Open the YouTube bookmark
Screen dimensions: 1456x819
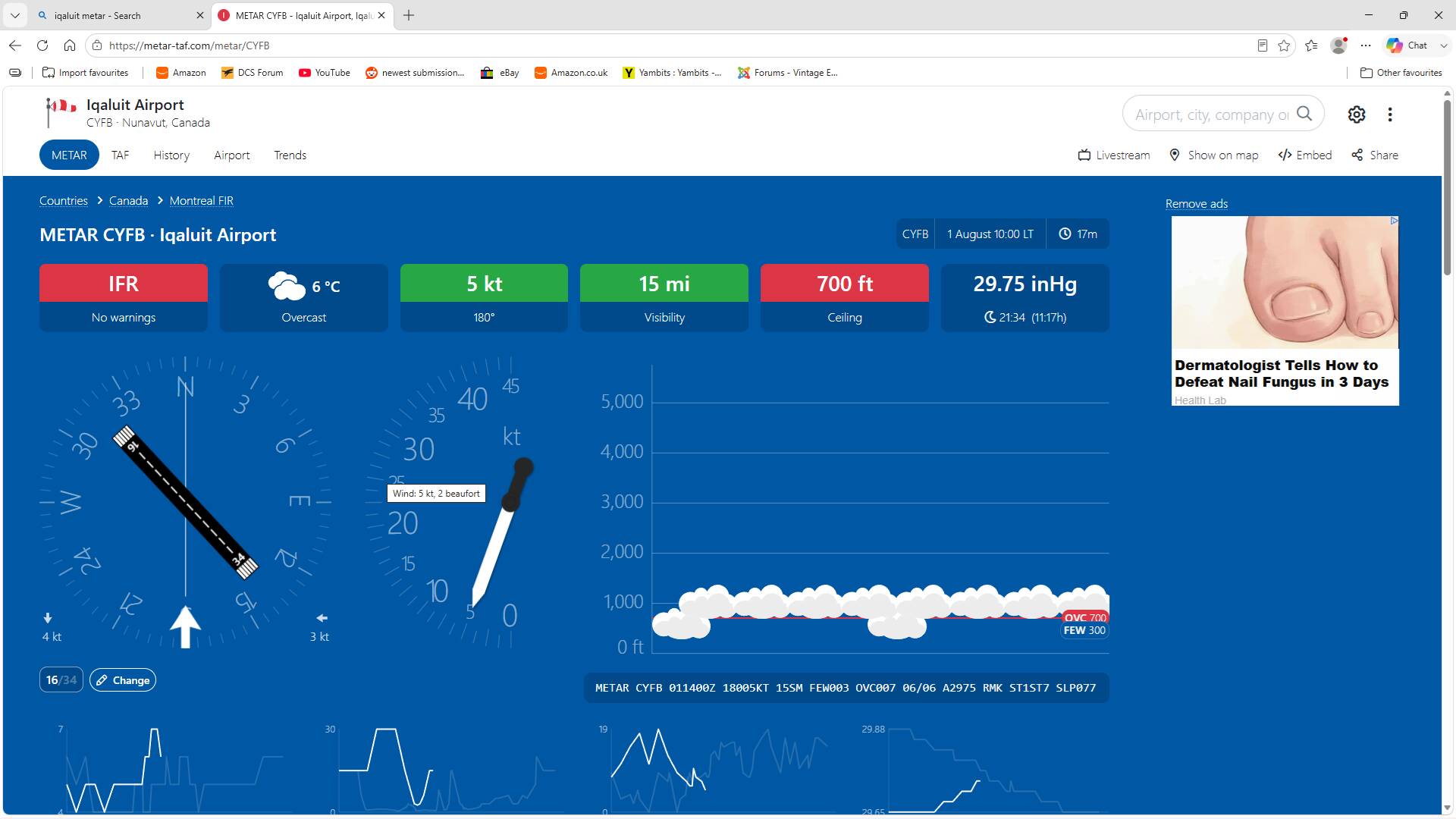point(324,73)
